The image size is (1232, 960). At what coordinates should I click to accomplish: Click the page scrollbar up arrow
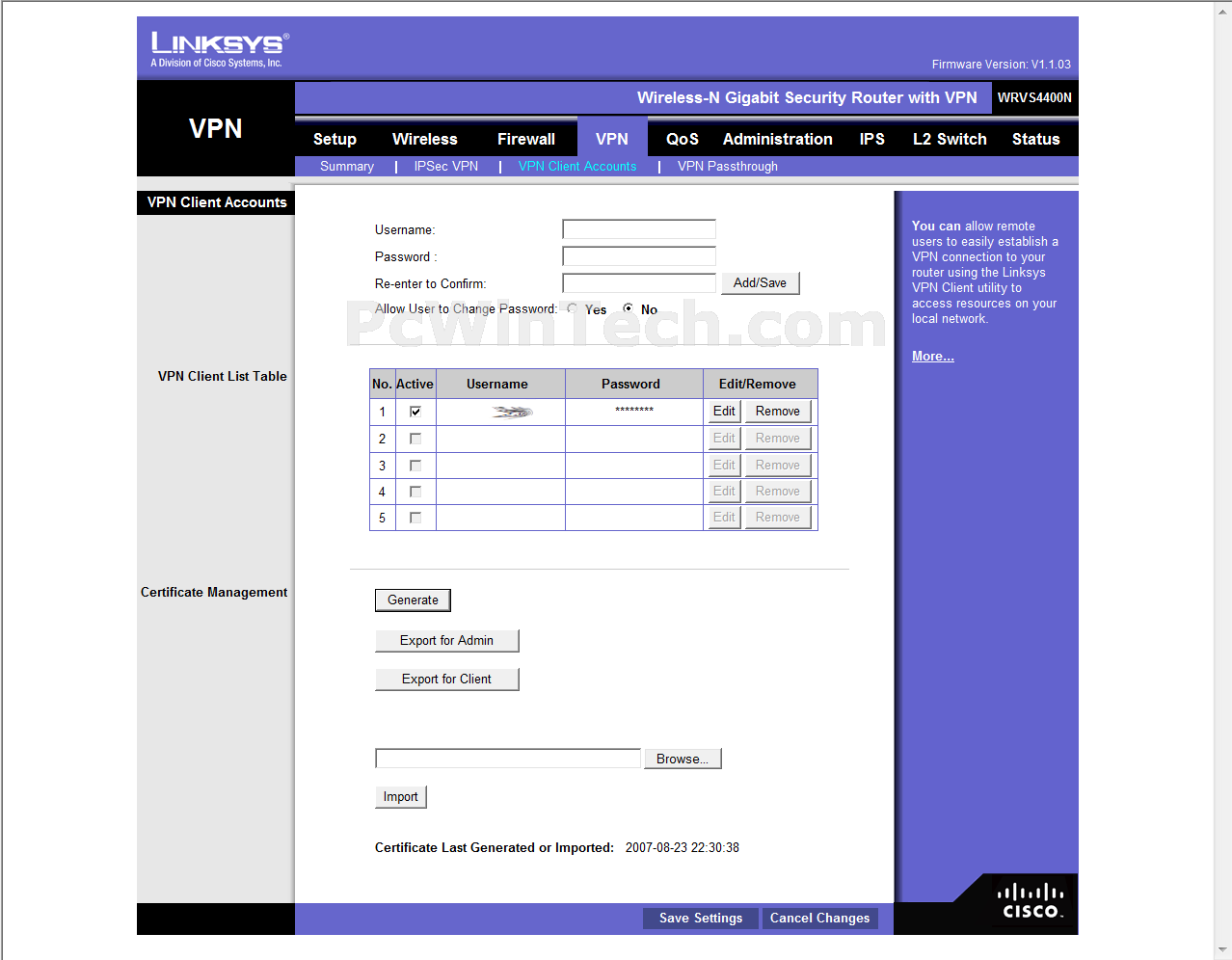(1222, 9)
